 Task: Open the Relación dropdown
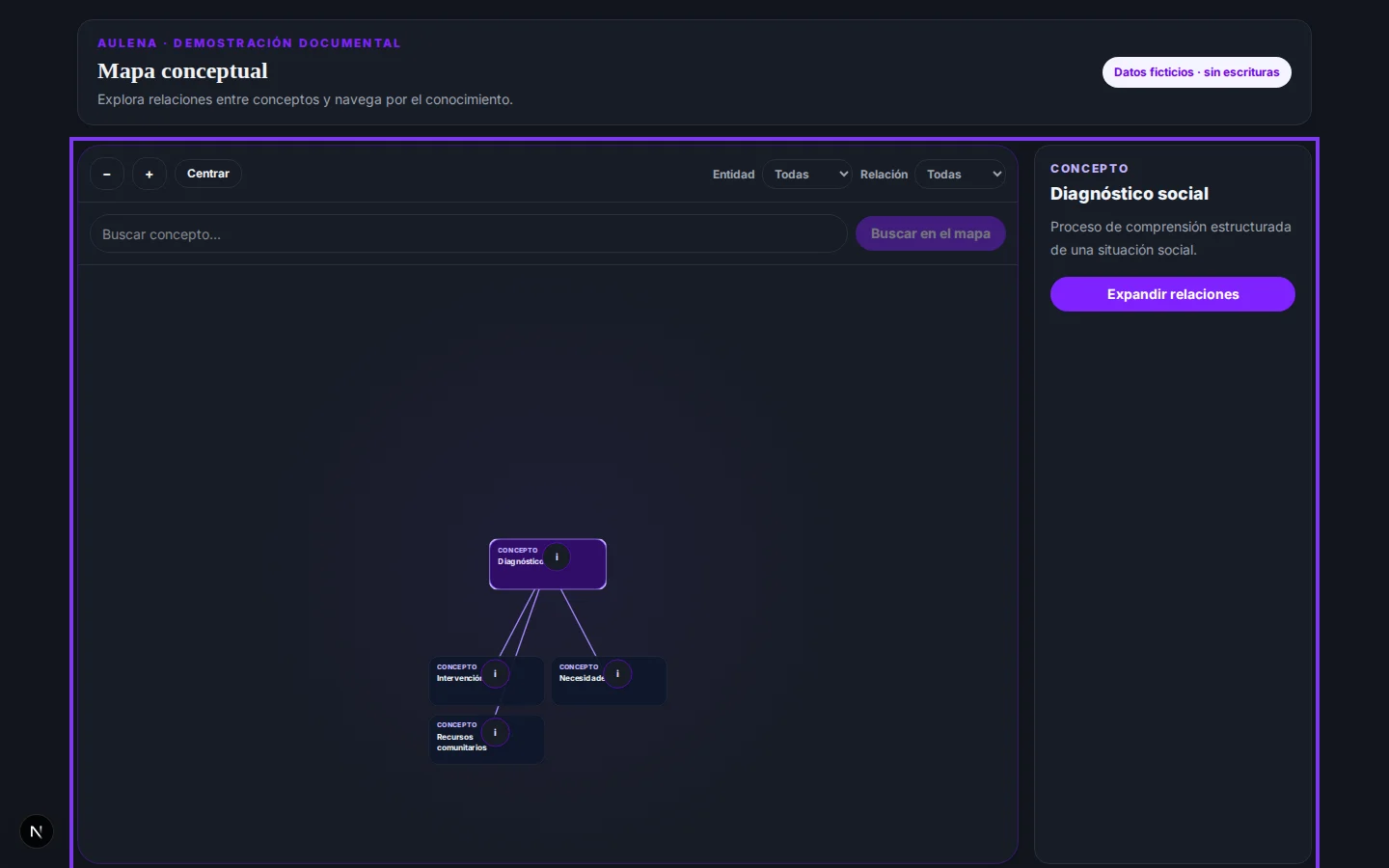pos(961,175)
